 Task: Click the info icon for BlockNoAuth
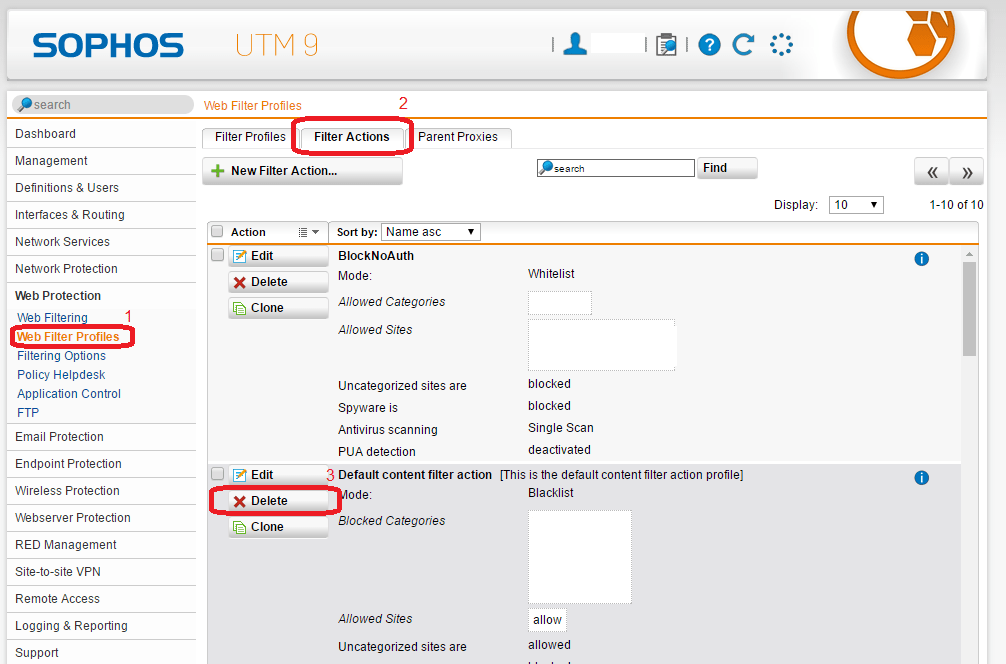click(x=921, y=259)
